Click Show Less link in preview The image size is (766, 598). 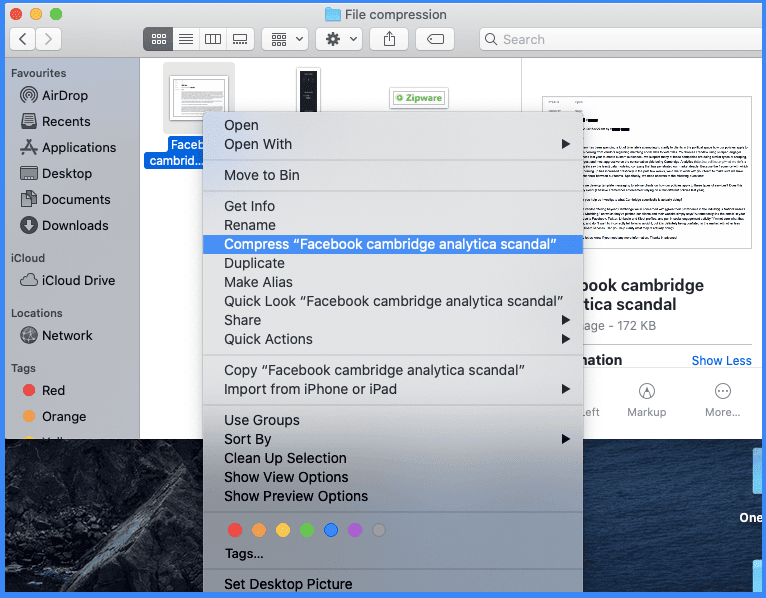coord(721,361)
